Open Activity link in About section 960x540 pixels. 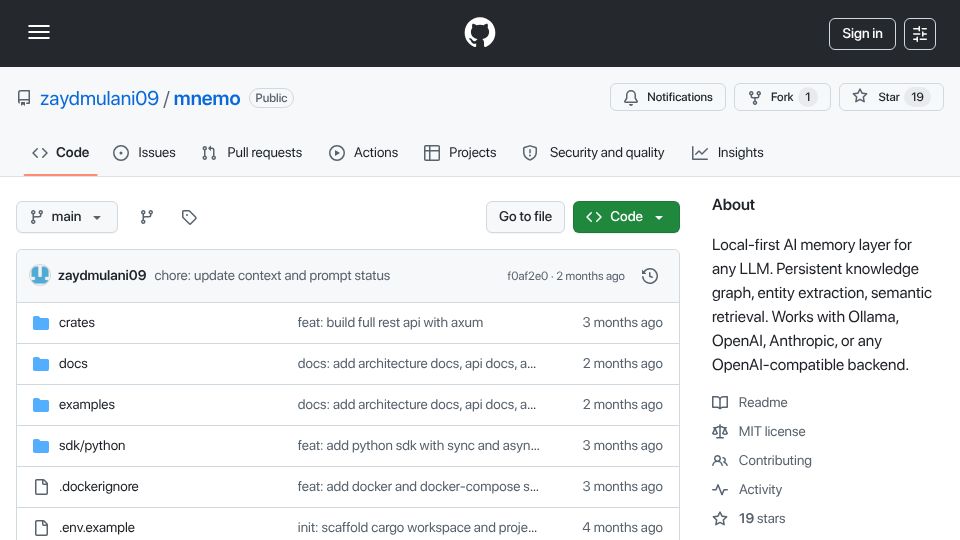[x=760, y=490]
